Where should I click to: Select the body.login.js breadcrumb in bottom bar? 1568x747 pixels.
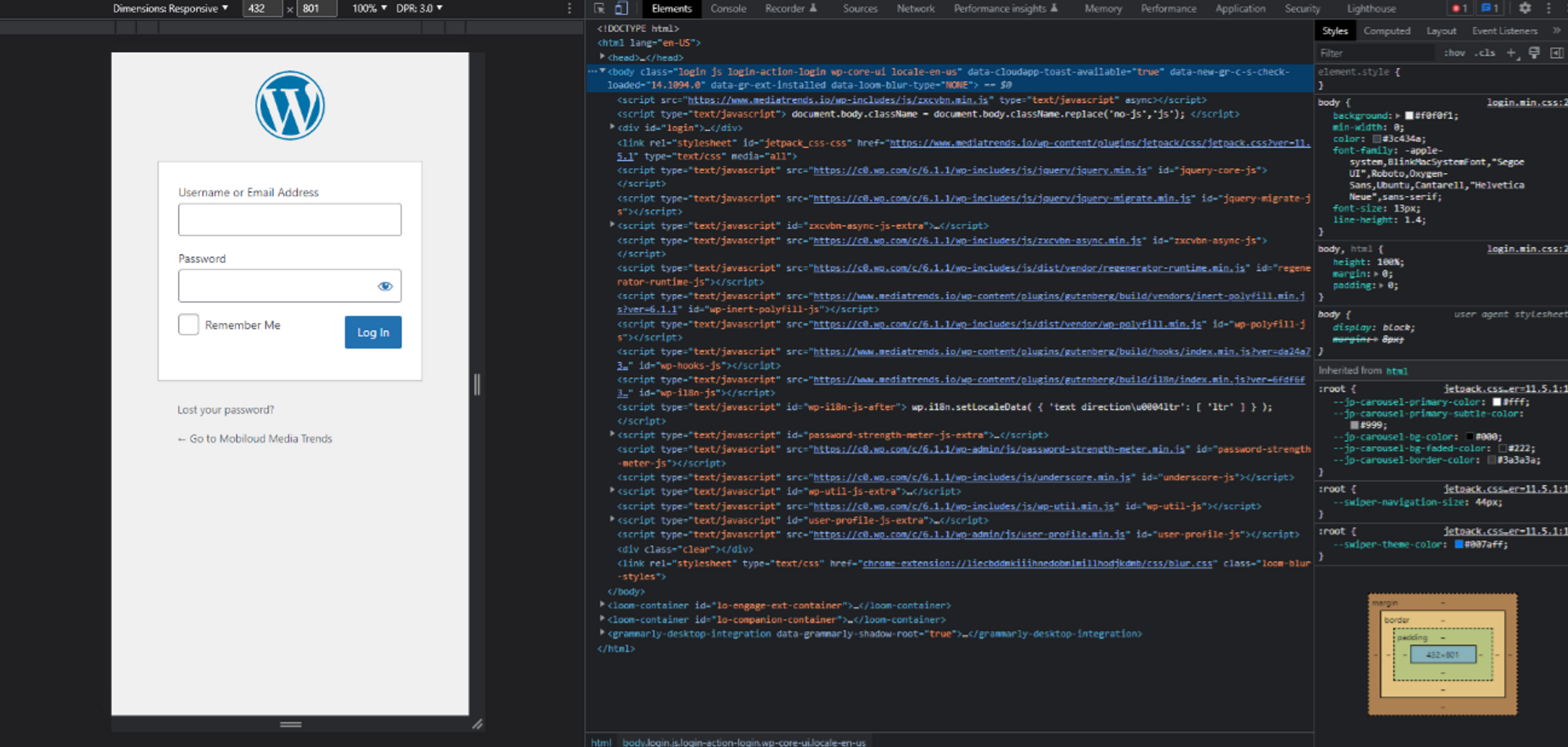point(744,742)
